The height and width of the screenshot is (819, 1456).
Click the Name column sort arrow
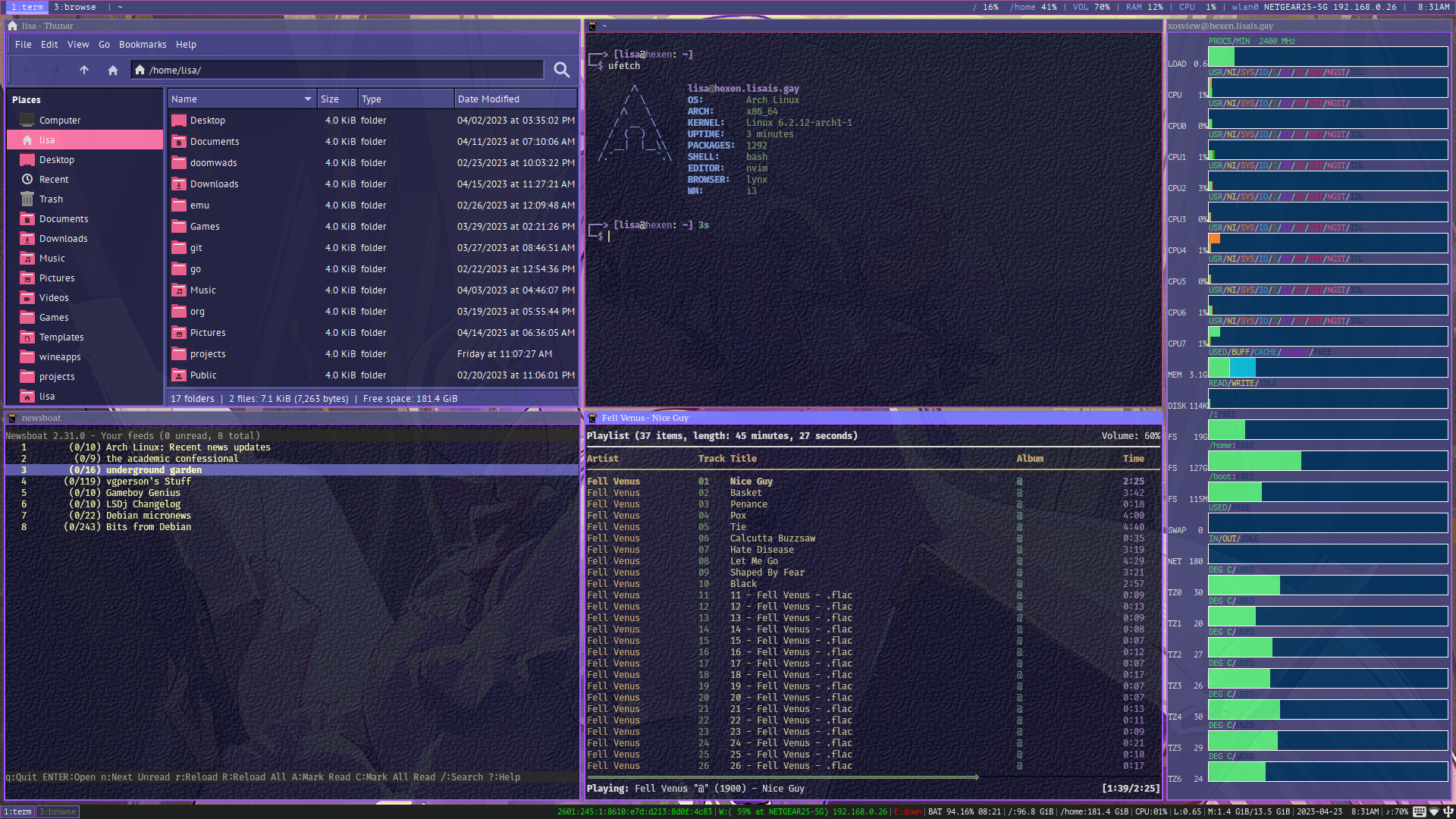click(307, 99)
